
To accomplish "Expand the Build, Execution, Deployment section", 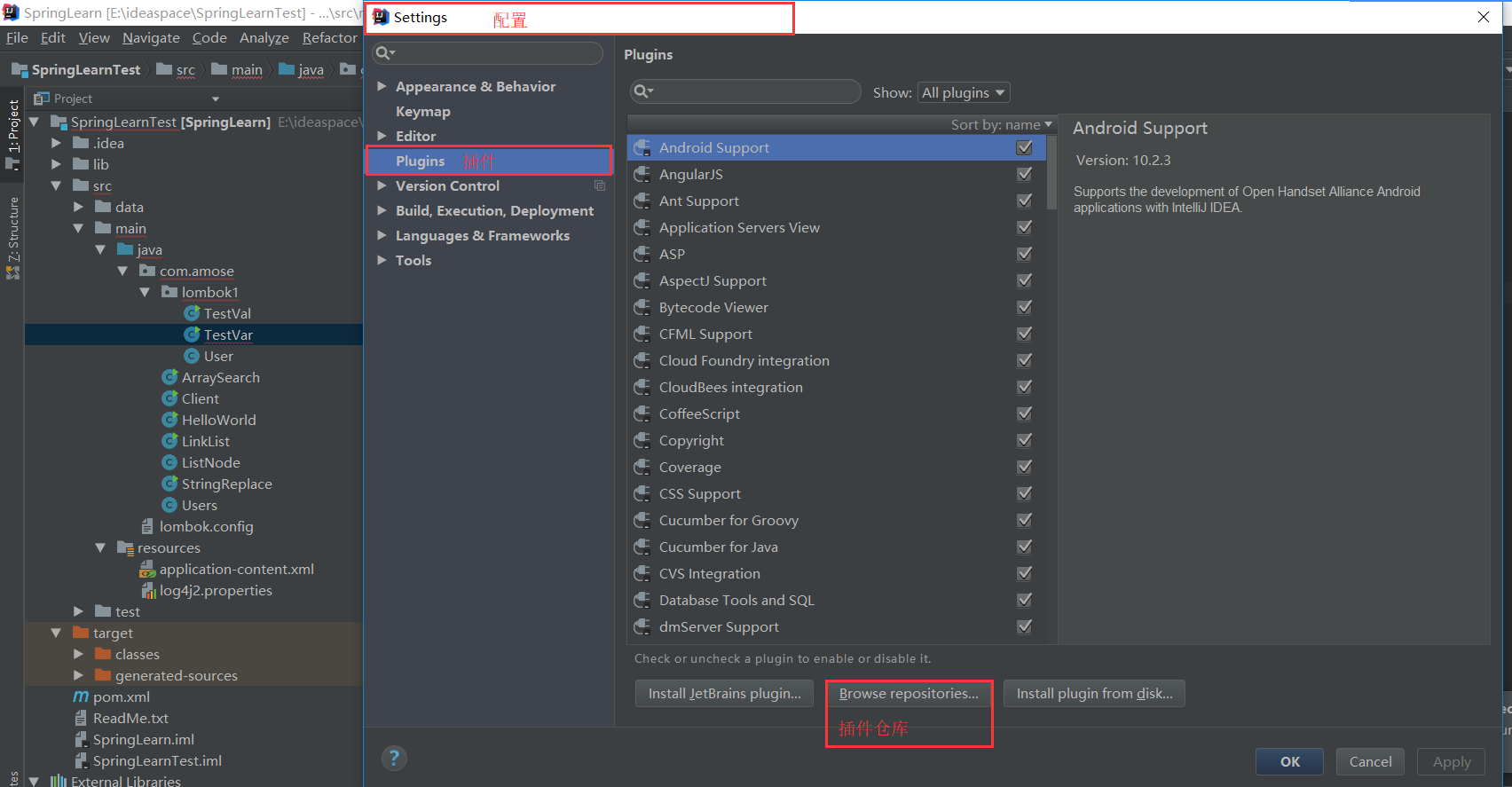I will (x=382, y=210).
